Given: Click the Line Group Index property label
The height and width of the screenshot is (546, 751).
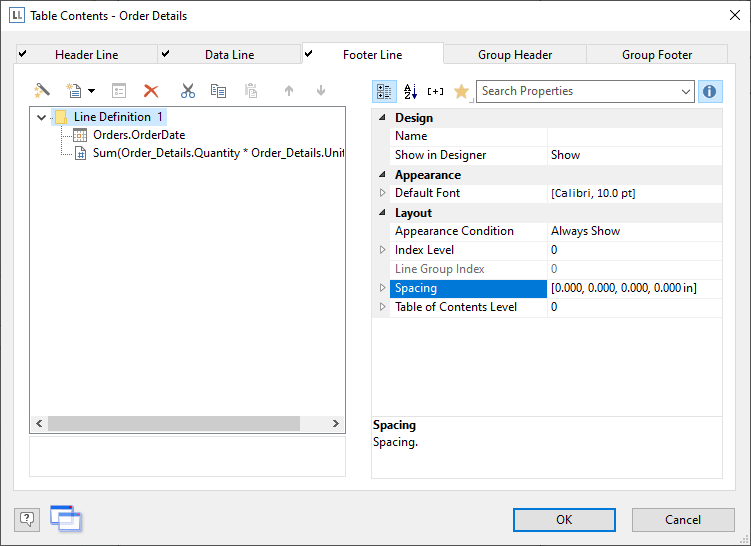Looking at the screenshot, I should tap(439, 269).
